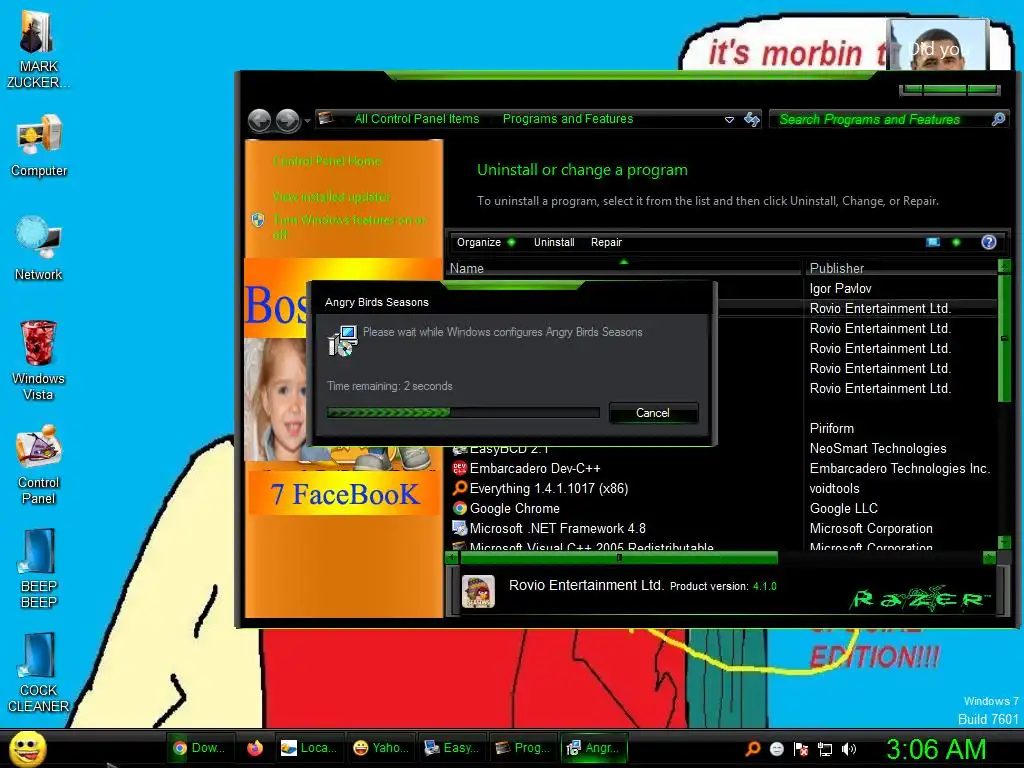Click the change view icon in toolbar
This screenshot has height=768, width=1024.
pyautogui.click(x=933, y=242)
